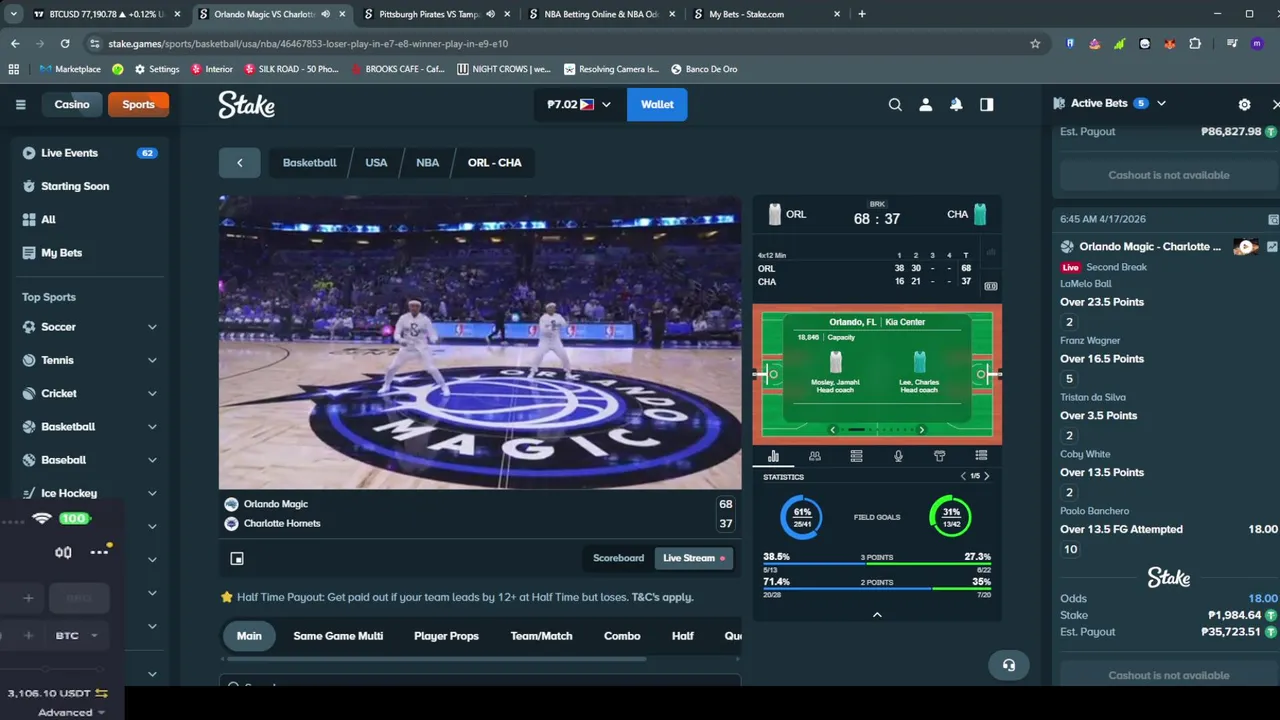Mute the Orlando Magic tab audio
1280x720 pixels.
point(326,14)
